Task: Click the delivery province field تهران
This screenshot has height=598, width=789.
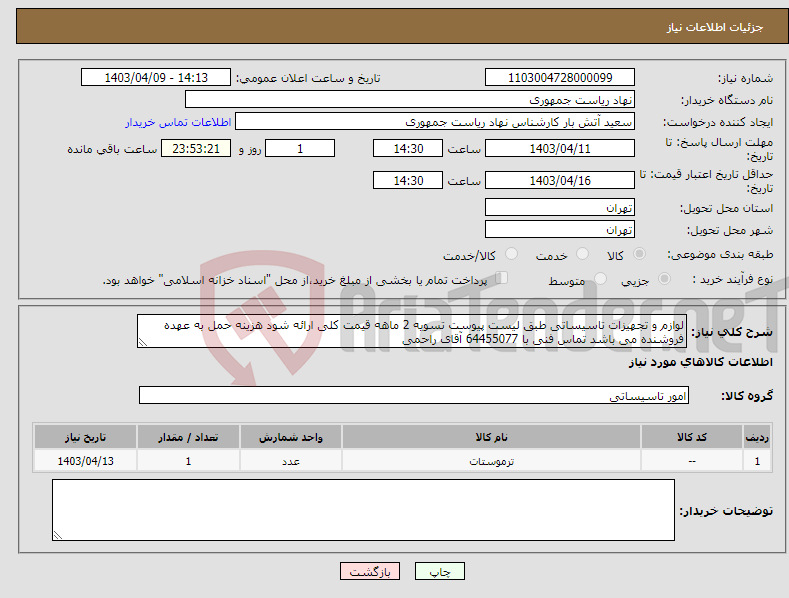Action: click(x=560, y=207)
